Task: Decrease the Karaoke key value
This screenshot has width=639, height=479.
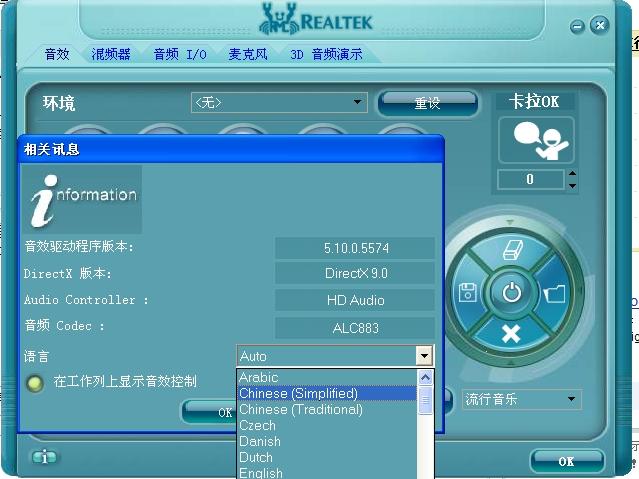Action: coord(572,185)
